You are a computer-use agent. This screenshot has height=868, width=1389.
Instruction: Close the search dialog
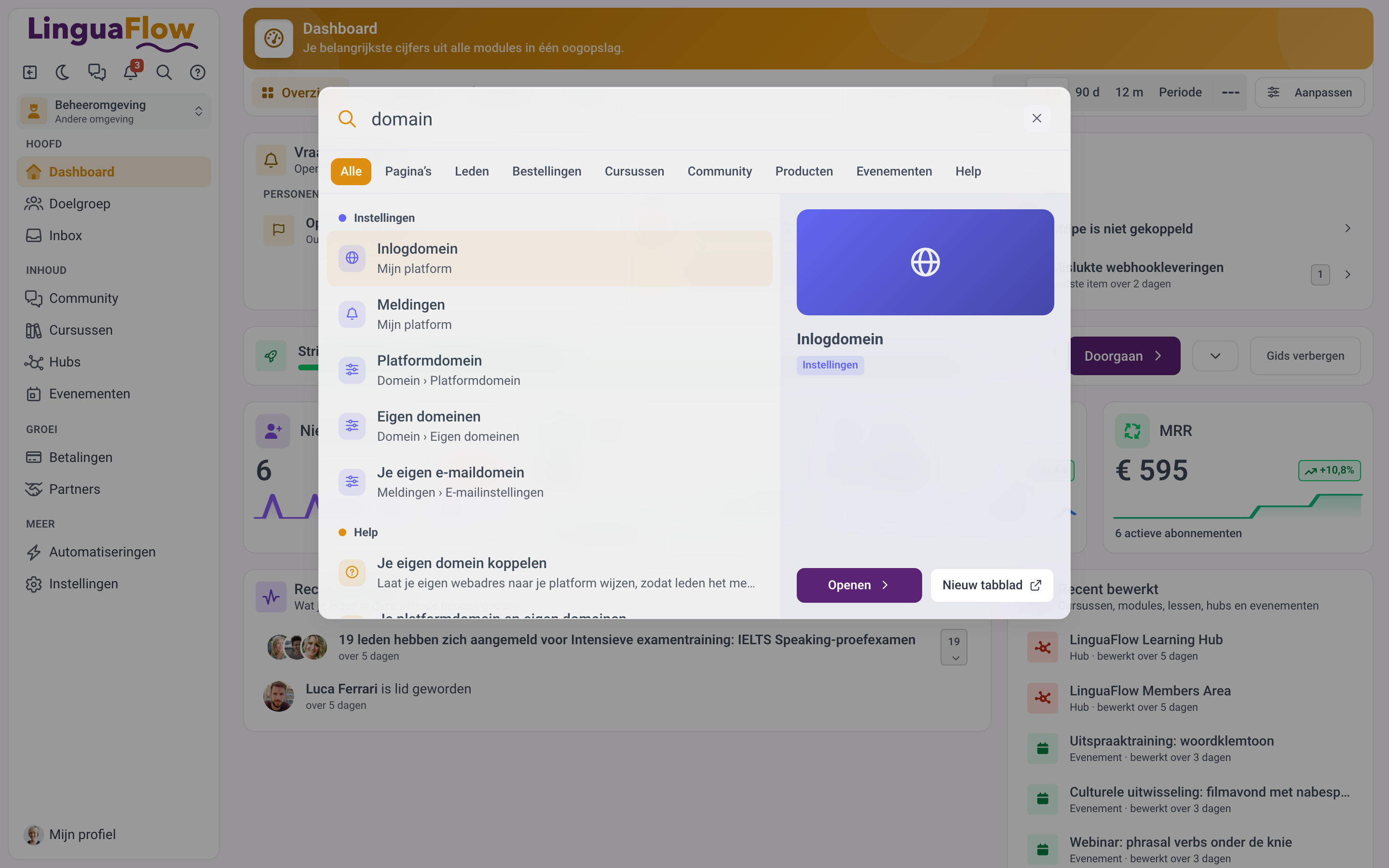[x=1036, y=118]
